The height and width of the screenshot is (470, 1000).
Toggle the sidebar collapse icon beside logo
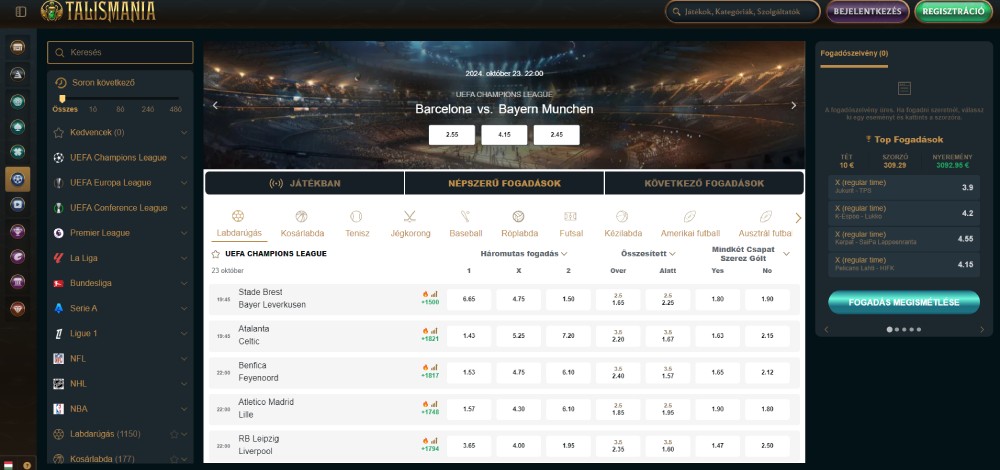(x=20, y=11)
